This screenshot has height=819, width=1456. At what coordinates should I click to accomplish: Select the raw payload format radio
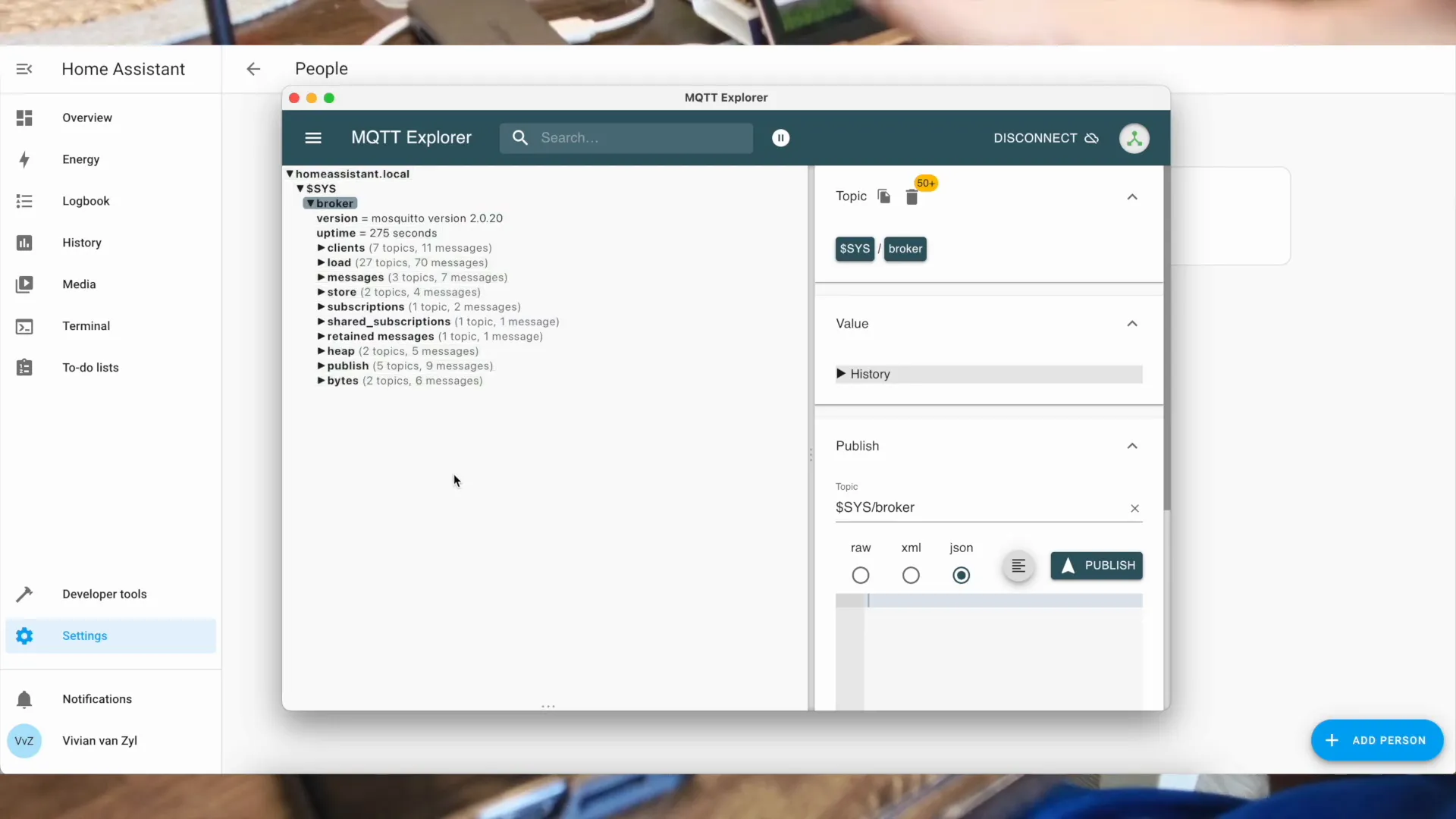[861, 576]
